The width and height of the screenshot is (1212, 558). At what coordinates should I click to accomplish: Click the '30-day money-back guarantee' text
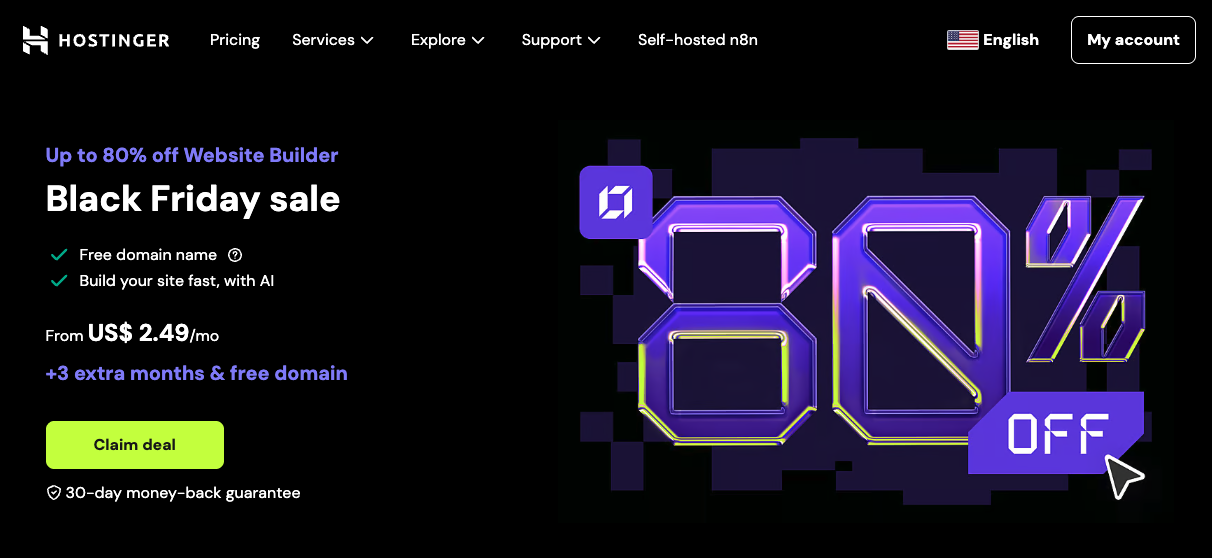click(183, 493)
